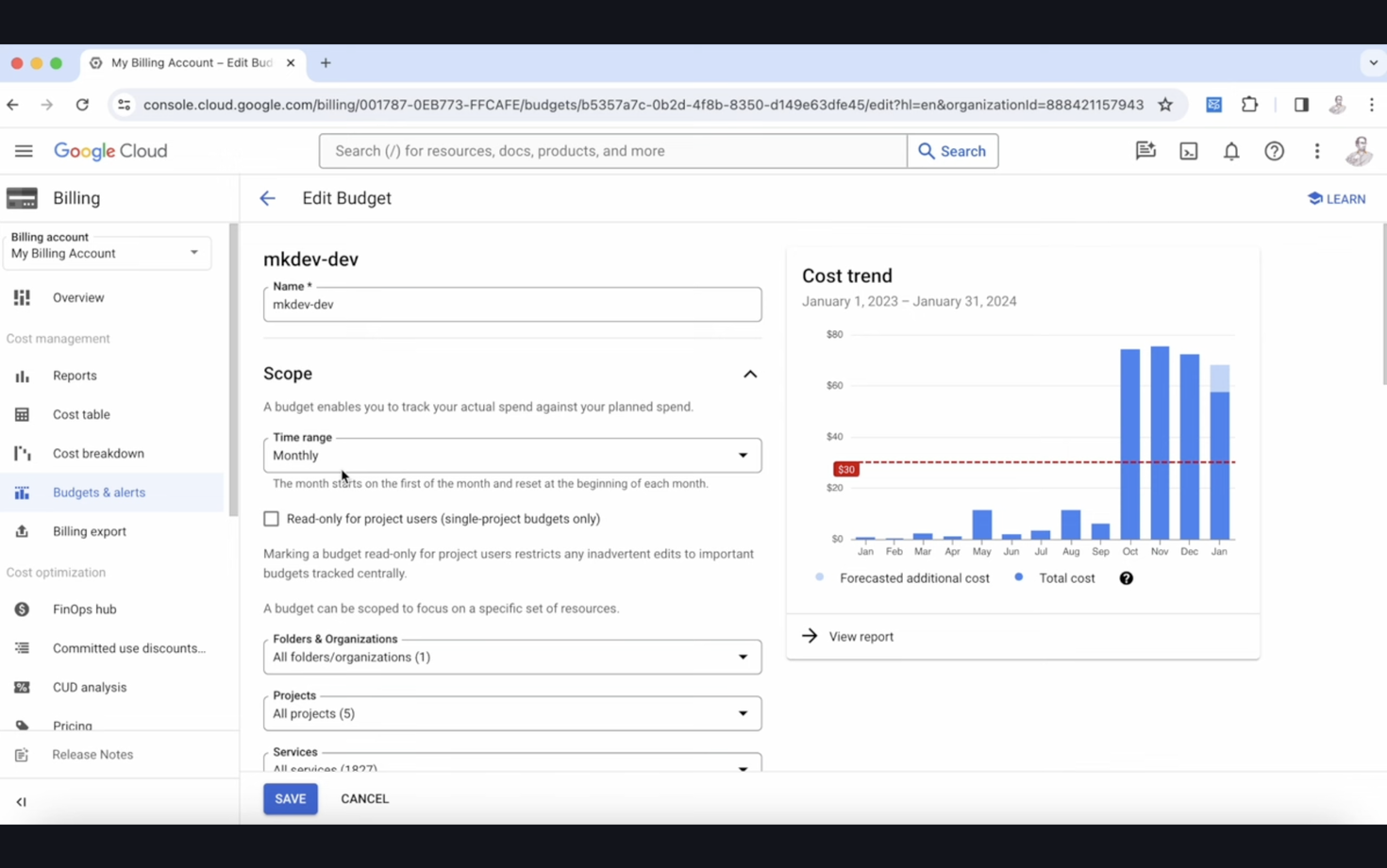Screen dimensions: 1387x868
Task: Open the browser extensions puzzle icon
Action: (x=1249, y=105)
